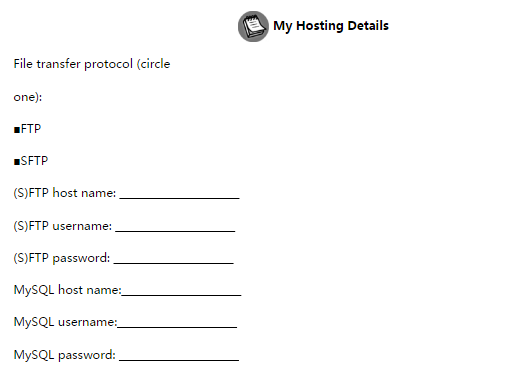Click the MySQL username blank line

point(177,327)
